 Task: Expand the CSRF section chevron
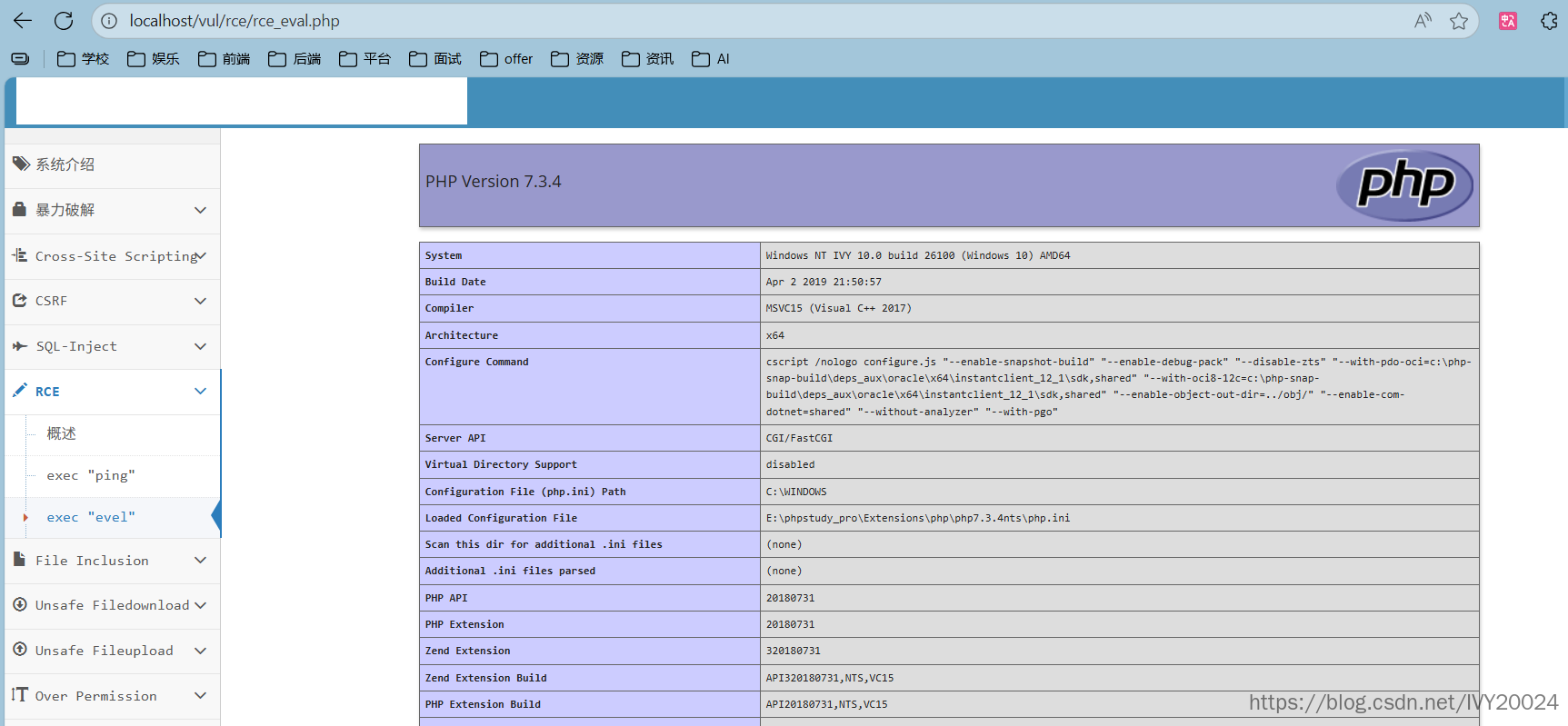tap(200, 301)
